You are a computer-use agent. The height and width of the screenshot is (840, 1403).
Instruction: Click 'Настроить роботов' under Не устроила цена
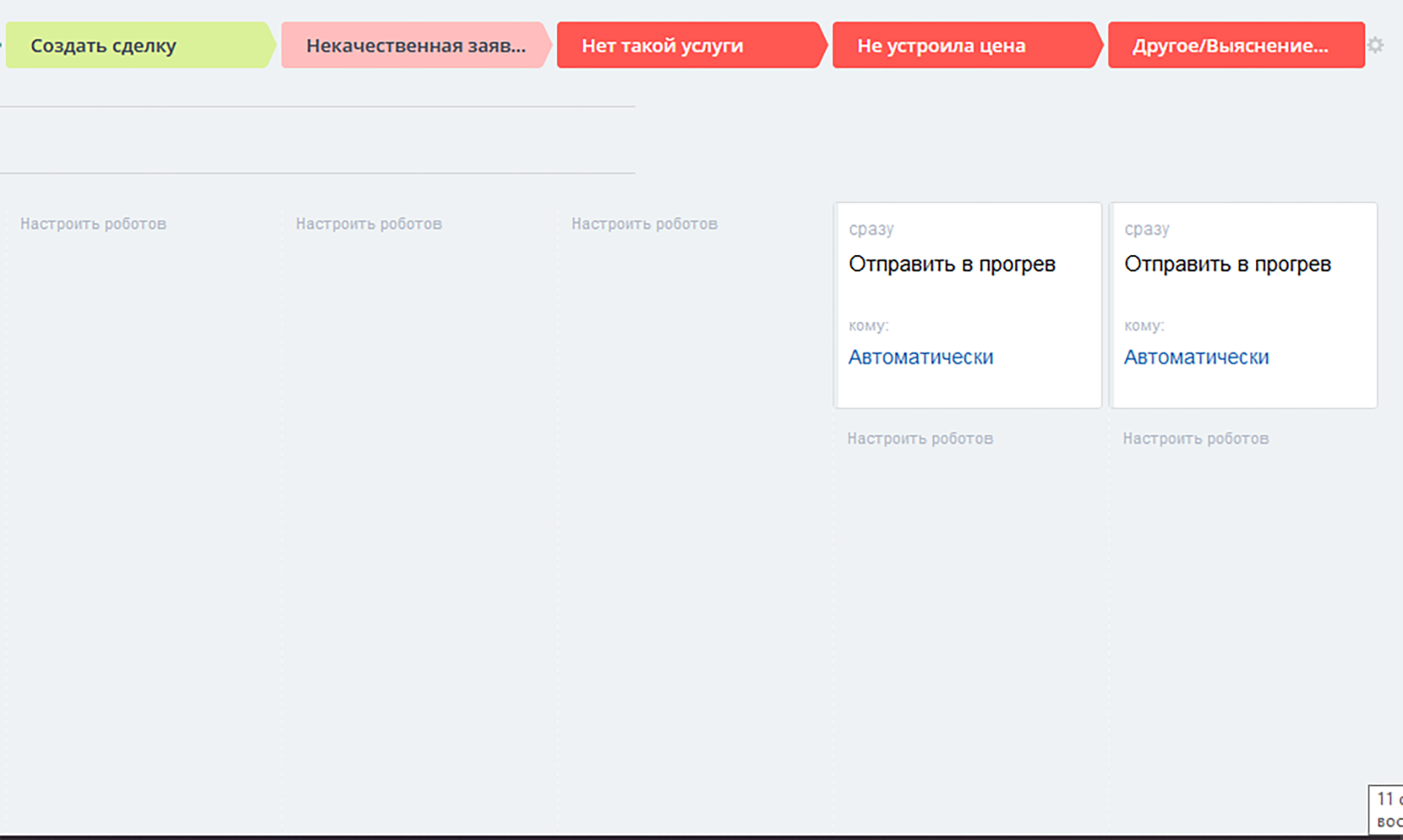point(919,439)
